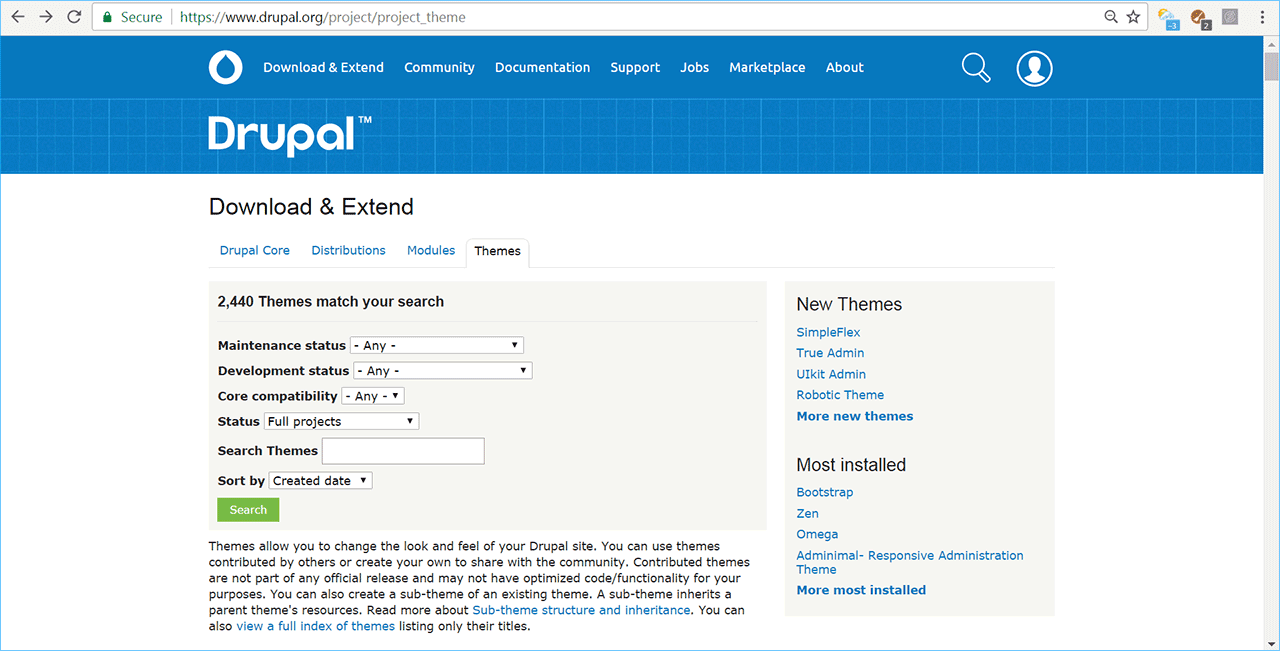
Task: Switch to the Drupal Core tab
Action: click(255, 250)
